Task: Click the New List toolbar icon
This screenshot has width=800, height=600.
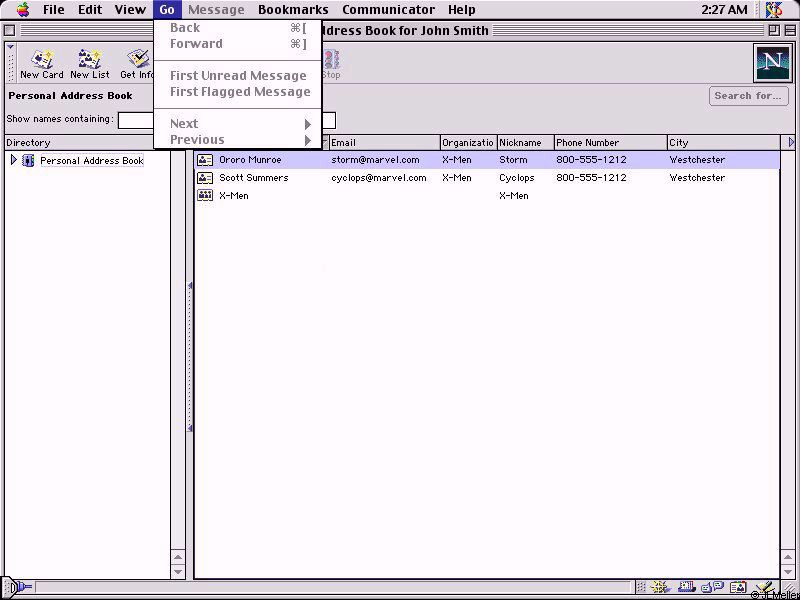Action: (90, 63)
